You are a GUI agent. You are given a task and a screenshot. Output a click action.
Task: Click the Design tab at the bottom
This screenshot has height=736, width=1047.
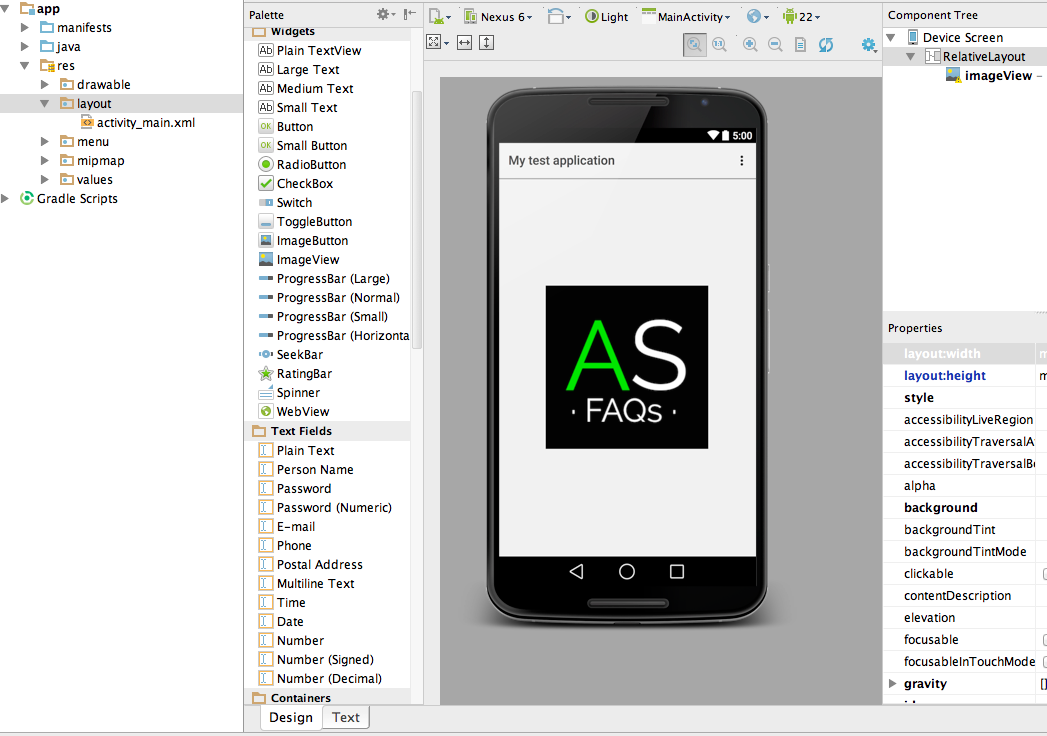tap(290, 717)
